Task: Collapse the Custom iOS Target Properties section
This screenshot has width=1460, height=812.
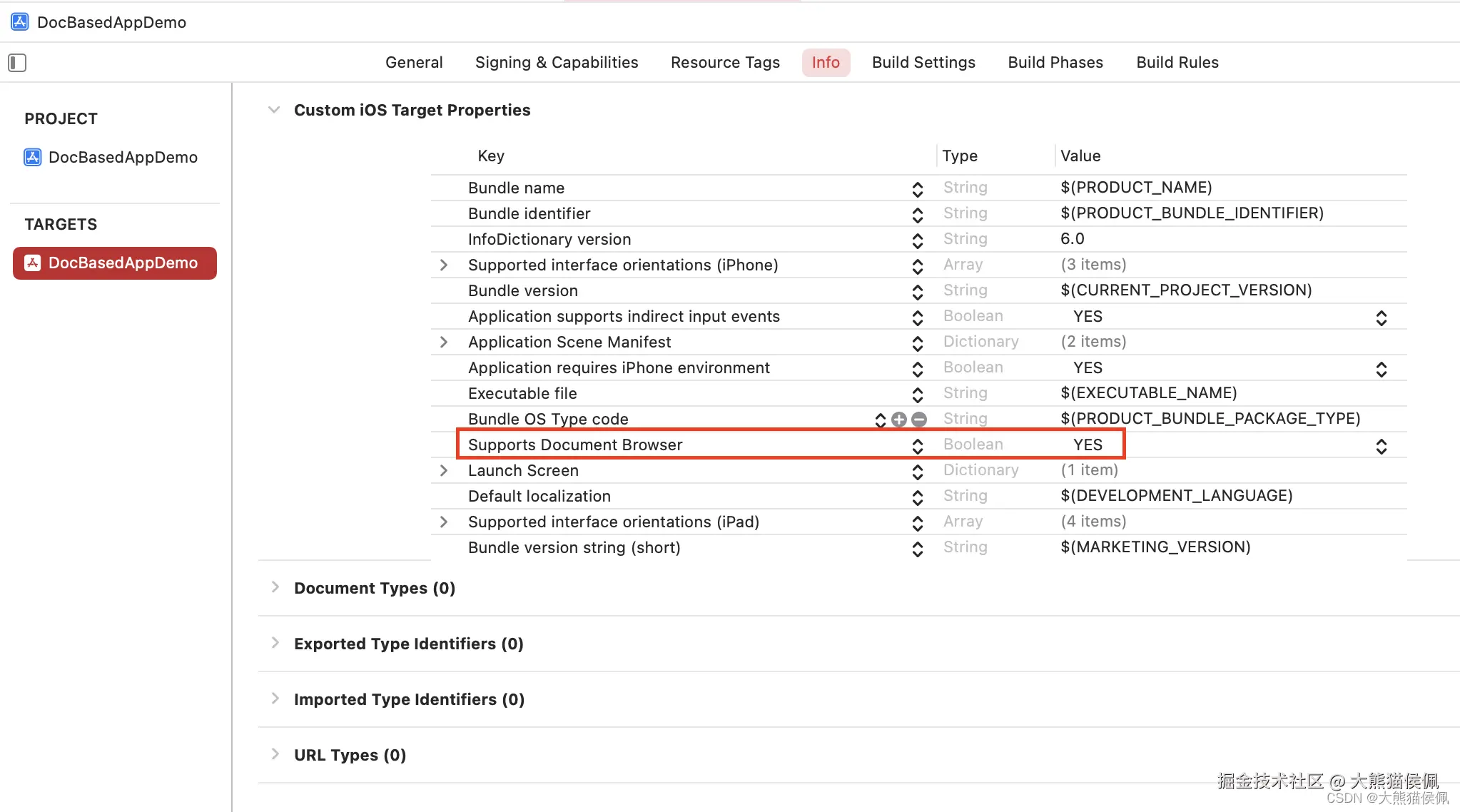Action: click(x=273, y=110)
